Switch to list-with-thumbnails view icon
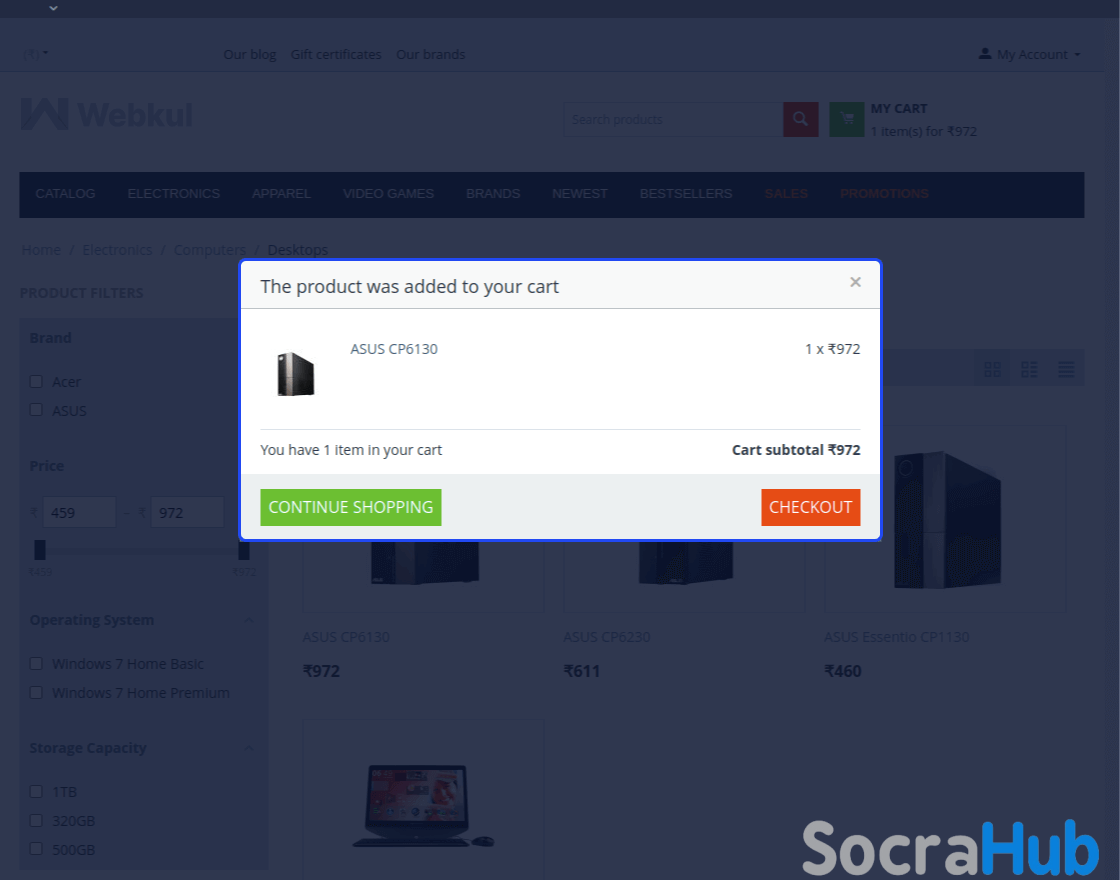 pos(1029,369)
